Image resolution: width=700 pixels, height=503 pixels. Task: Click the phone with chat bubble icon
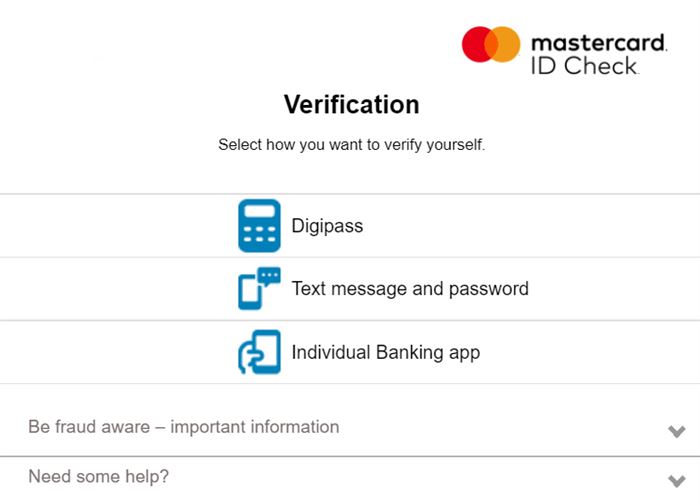[x=259, y=288]
